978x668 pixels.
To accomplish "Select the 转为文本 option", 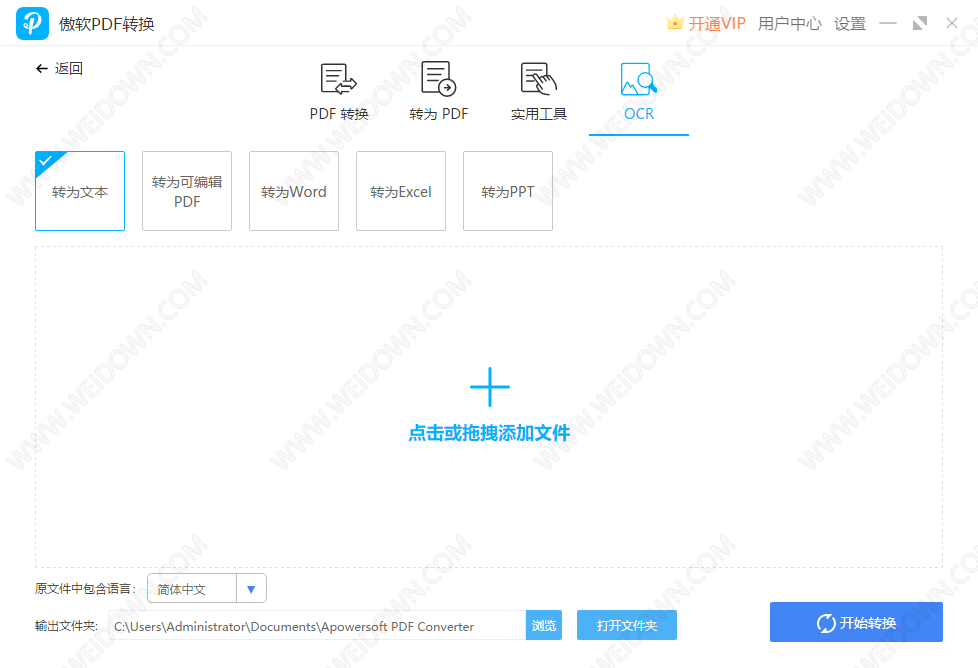I will pos(80,191).
